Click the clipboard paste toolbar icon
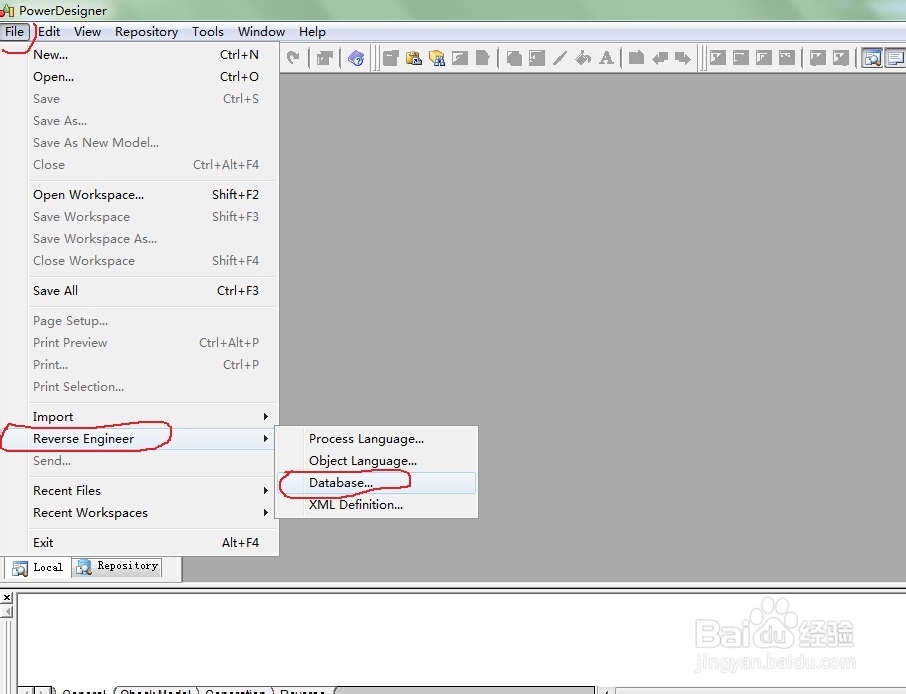The width and height of the screenshot is (906, 694). (414, 58)
